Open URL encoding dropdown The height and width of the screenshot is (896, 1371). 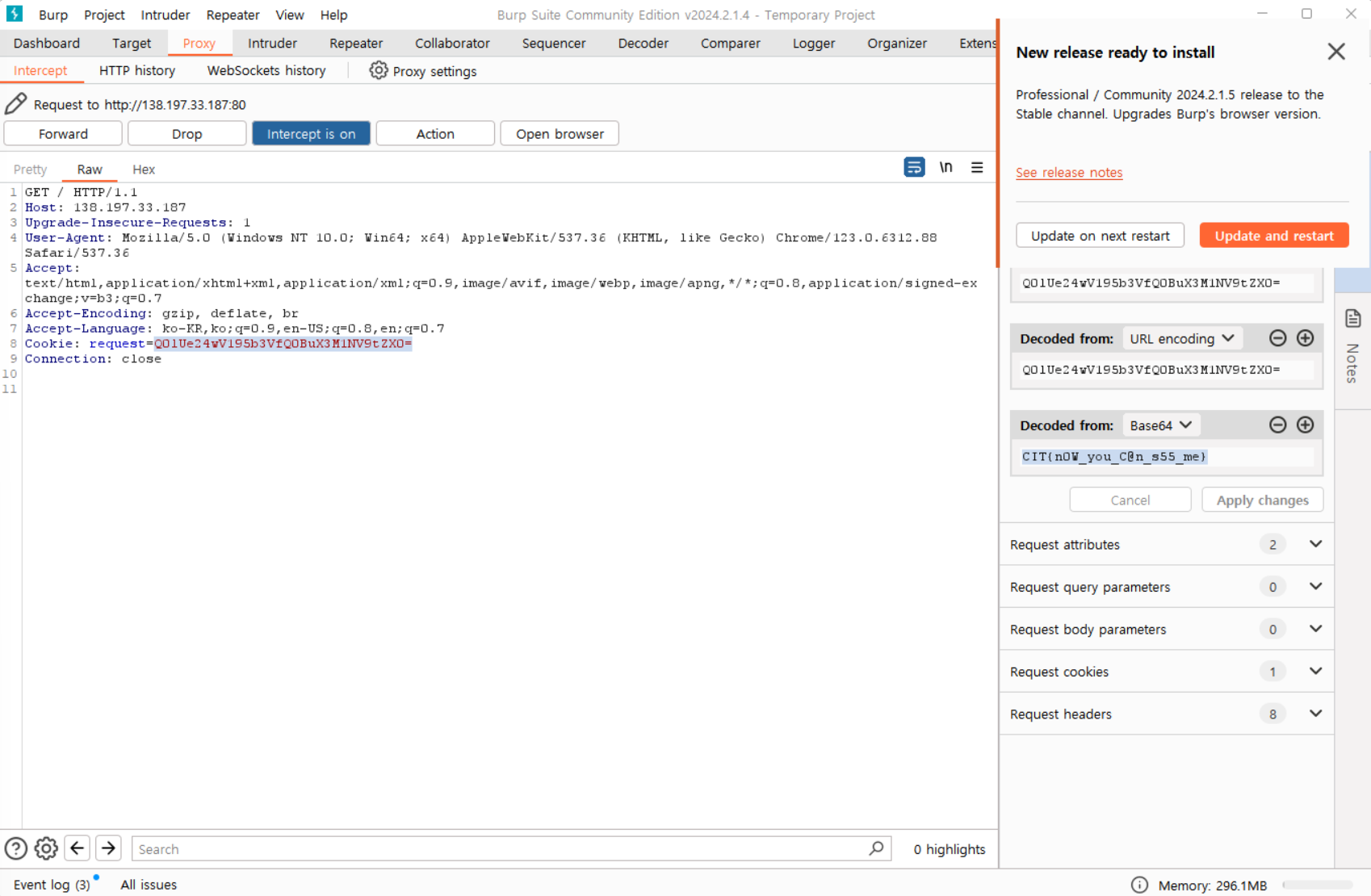point(1182,338)
